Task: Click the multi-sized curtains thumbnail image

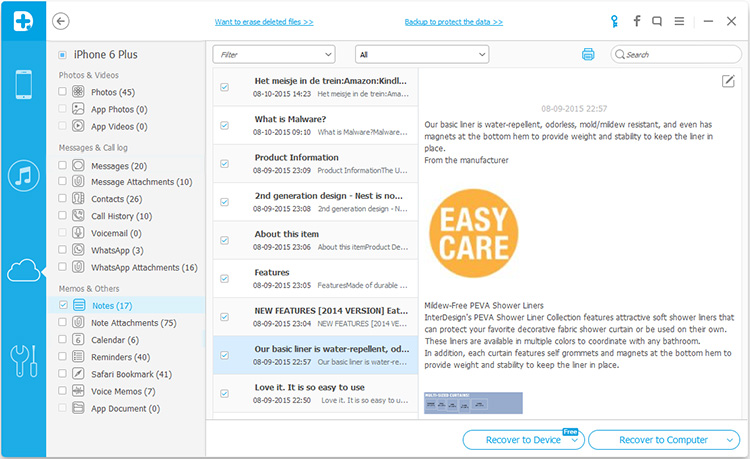Action: (473, 403)
